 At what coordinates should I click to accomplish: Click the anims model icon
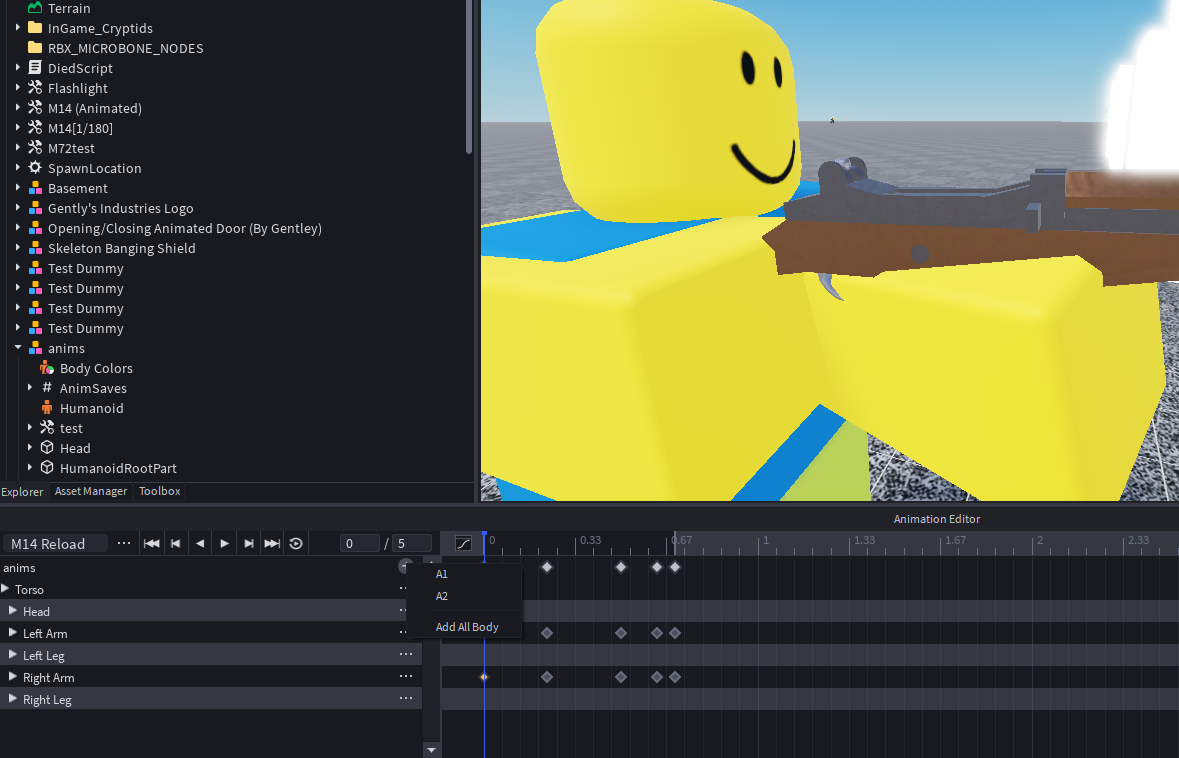point(35,348)
